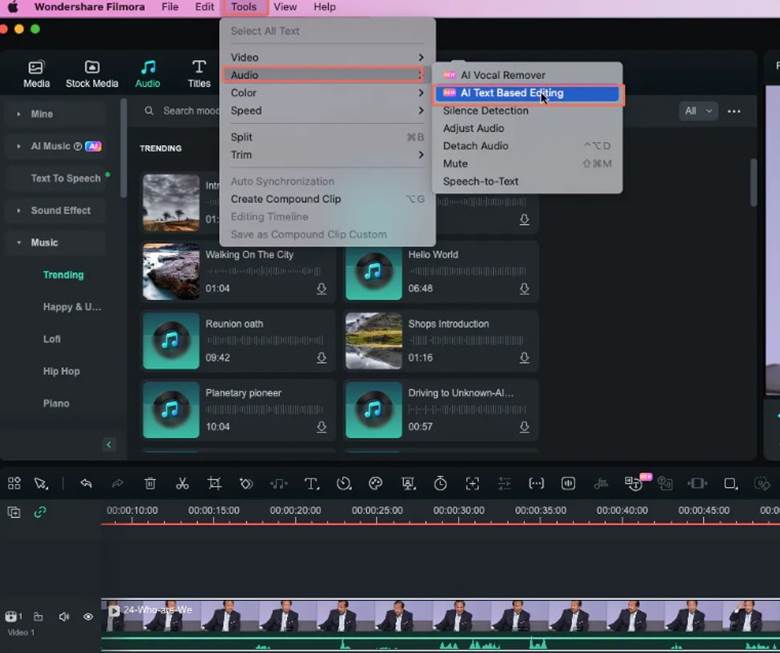Choose Detach Audio
This screenshot has height=653, width=780.
(x=527, y=146)
